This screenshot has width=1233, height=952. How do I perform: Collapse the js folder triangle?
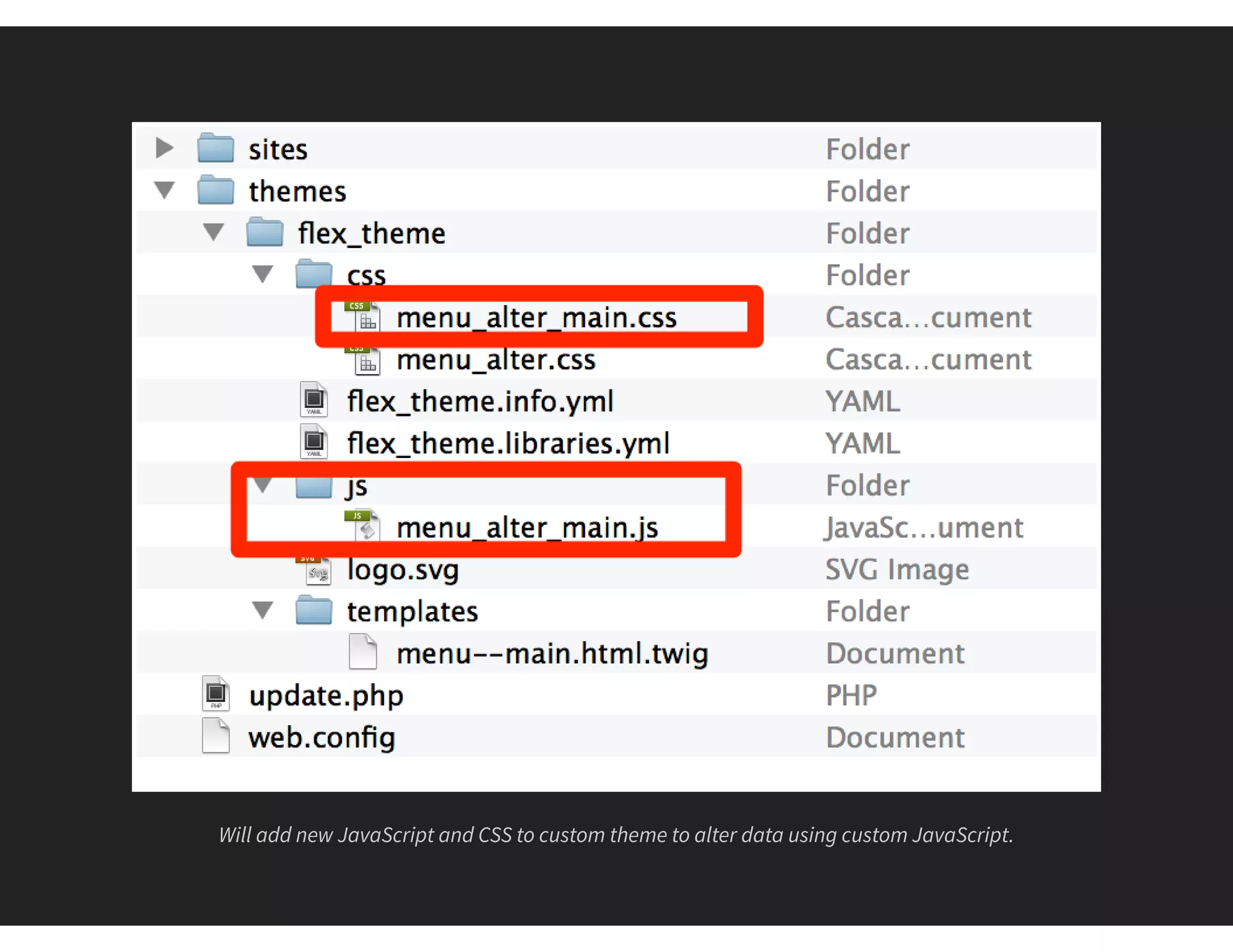(262, 484)
